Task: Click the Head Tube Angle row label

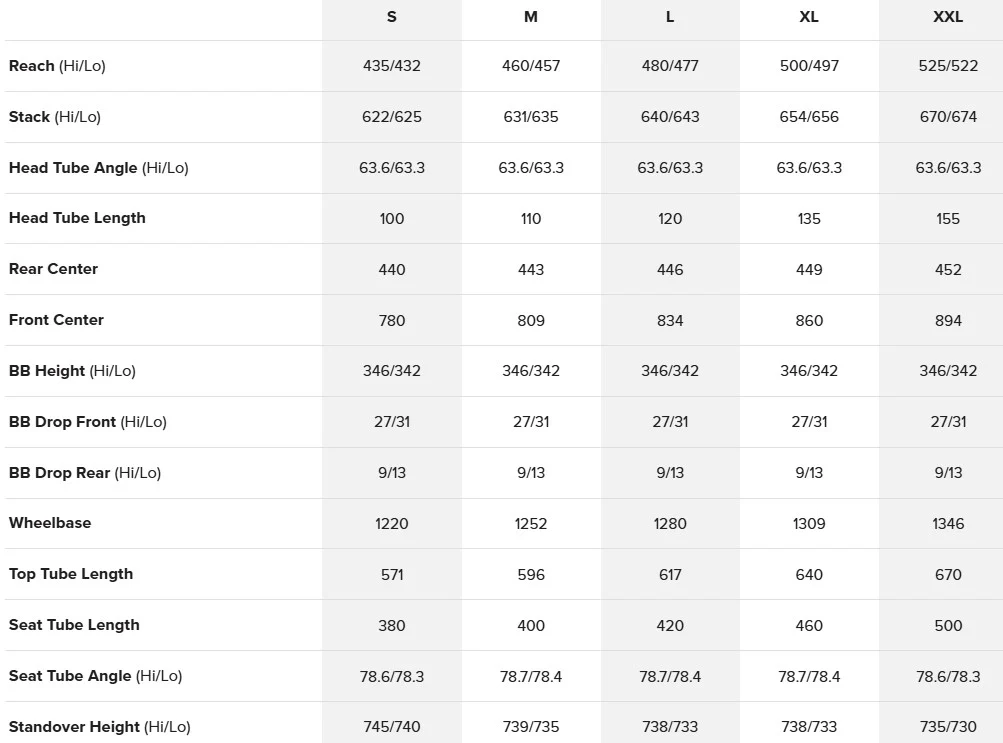Action: click(99, 168)
